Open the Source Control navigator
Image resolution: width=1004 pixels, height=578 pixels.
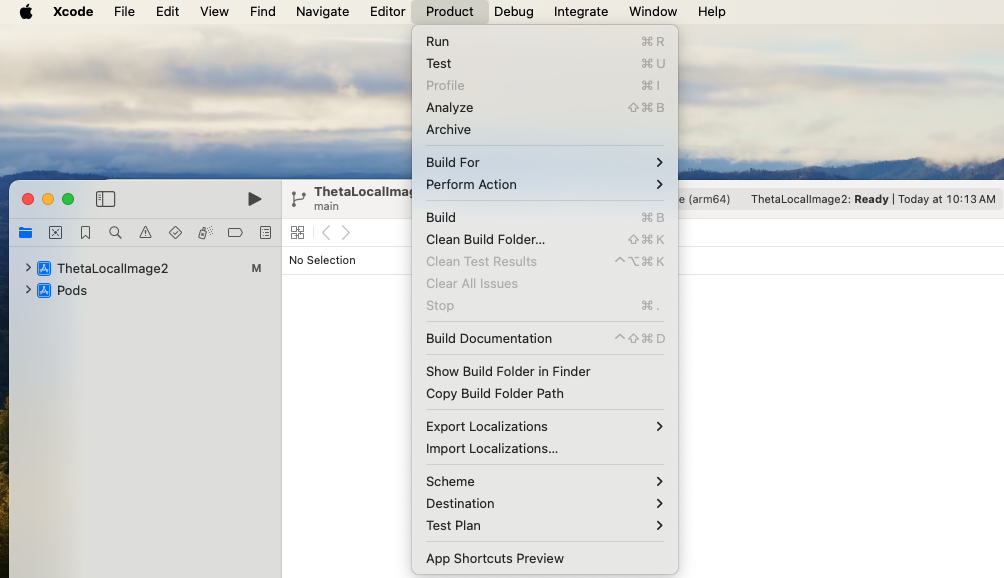pos(56,232)
